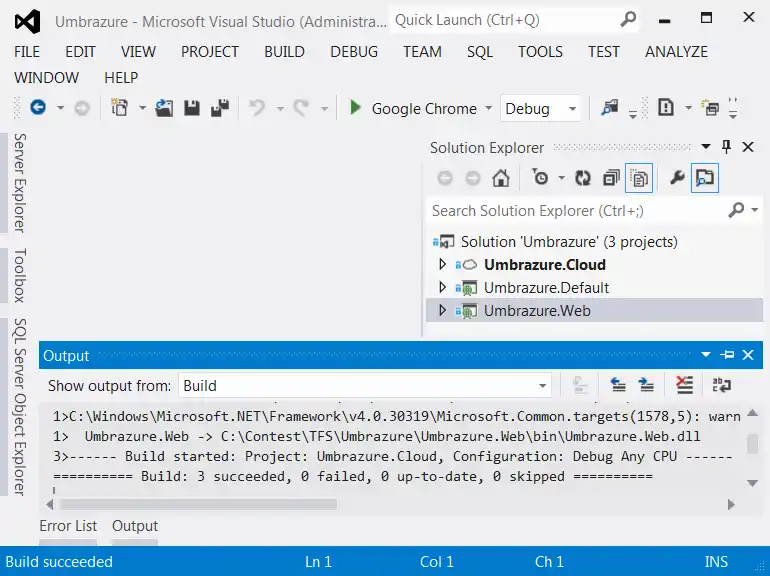This screenshot has height=576, width=770.
Task: Click the Undo toolbar icon
Action: tap(257, 108)
